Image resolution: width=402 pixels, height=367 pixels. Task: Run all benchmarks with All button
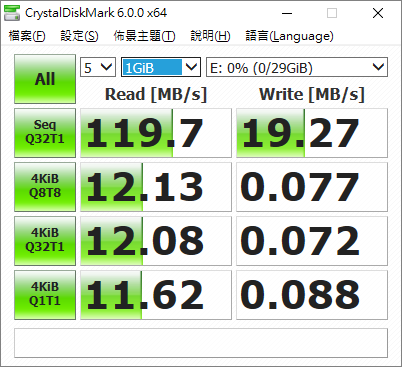pos(45,79)
